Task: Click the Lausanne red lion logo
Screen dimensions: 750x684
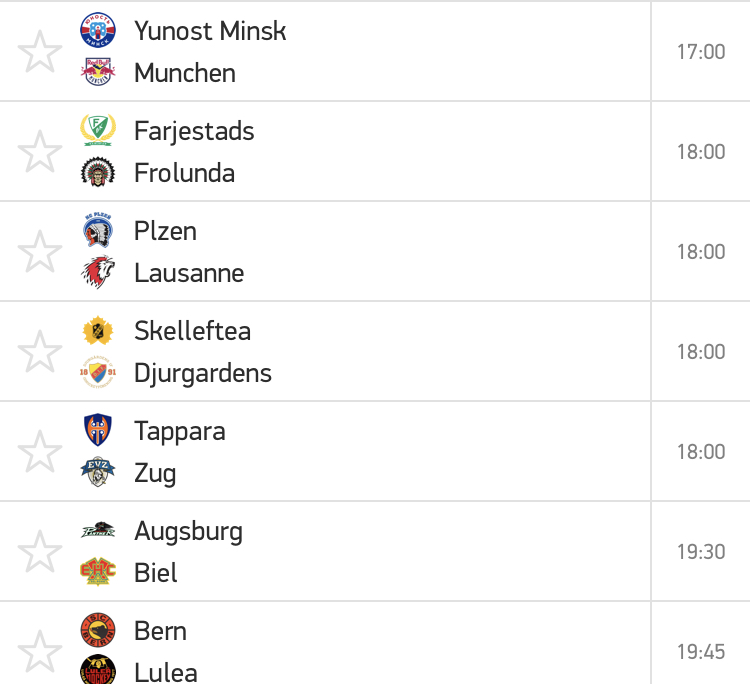Action: click(98, 272)
